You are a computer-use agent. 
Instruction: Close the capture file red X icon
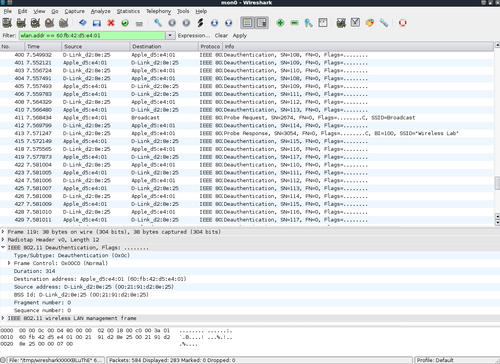111,23
